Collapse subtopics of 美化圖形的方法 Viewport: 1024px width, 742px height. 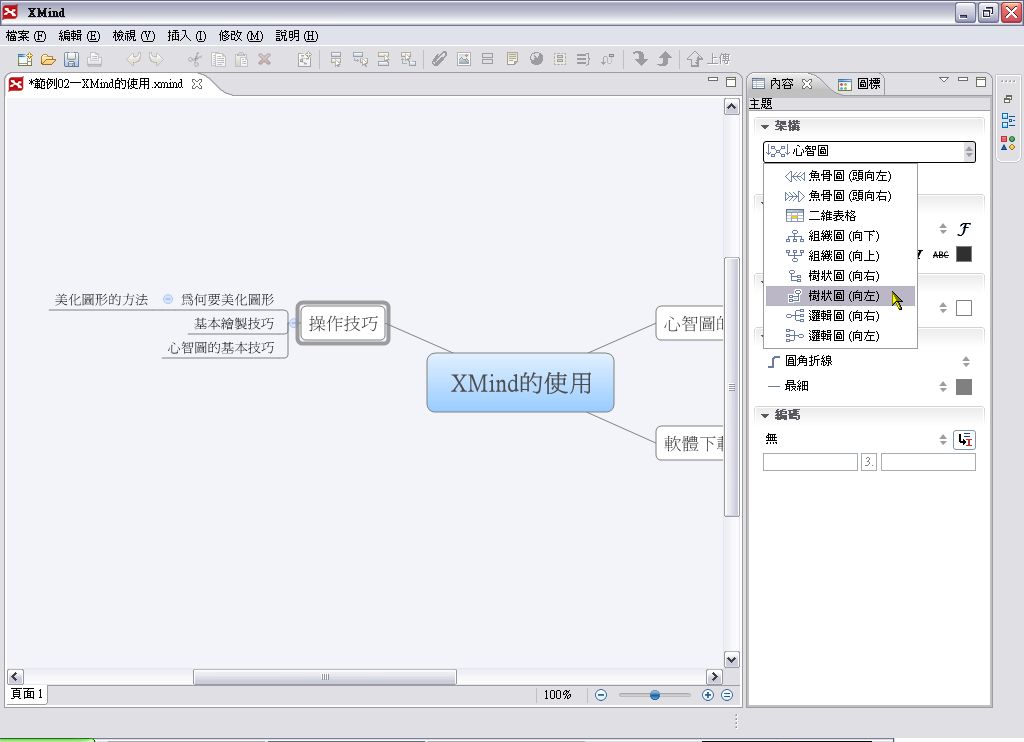168,299
